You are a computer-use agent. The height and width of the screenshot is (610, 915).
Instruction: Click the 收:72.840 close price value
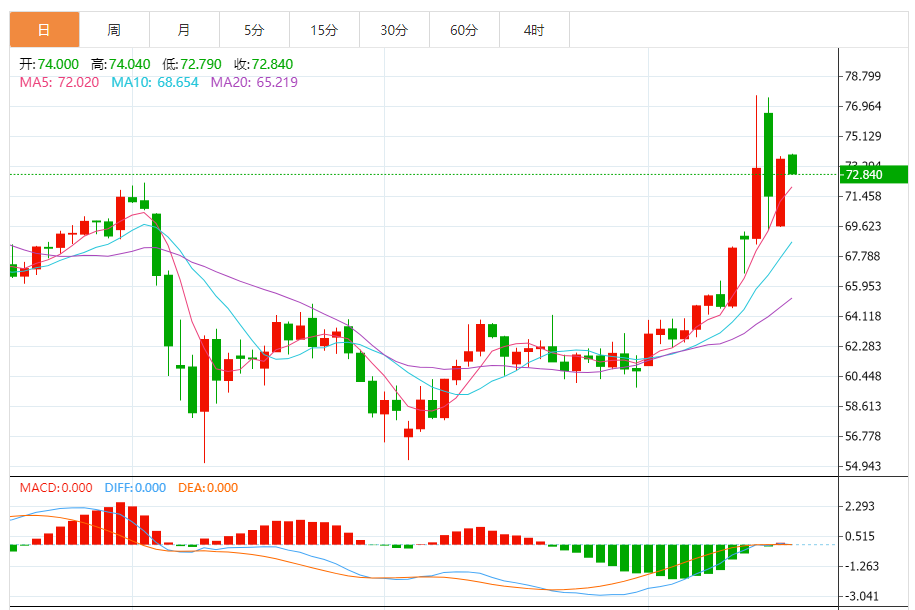[264, 64]
